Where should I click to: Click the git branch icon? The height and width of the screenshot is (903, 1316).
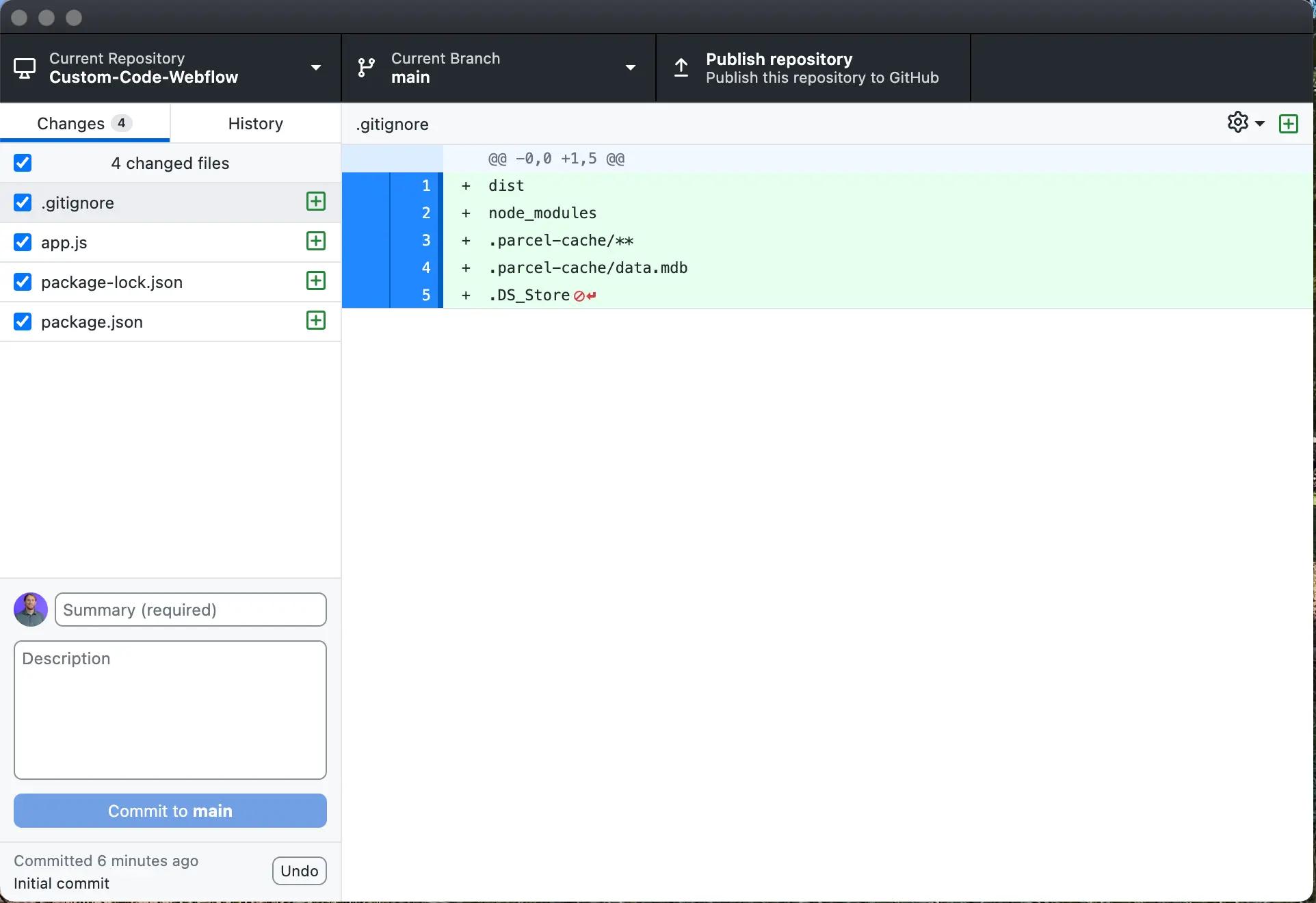tap(367, 68)
